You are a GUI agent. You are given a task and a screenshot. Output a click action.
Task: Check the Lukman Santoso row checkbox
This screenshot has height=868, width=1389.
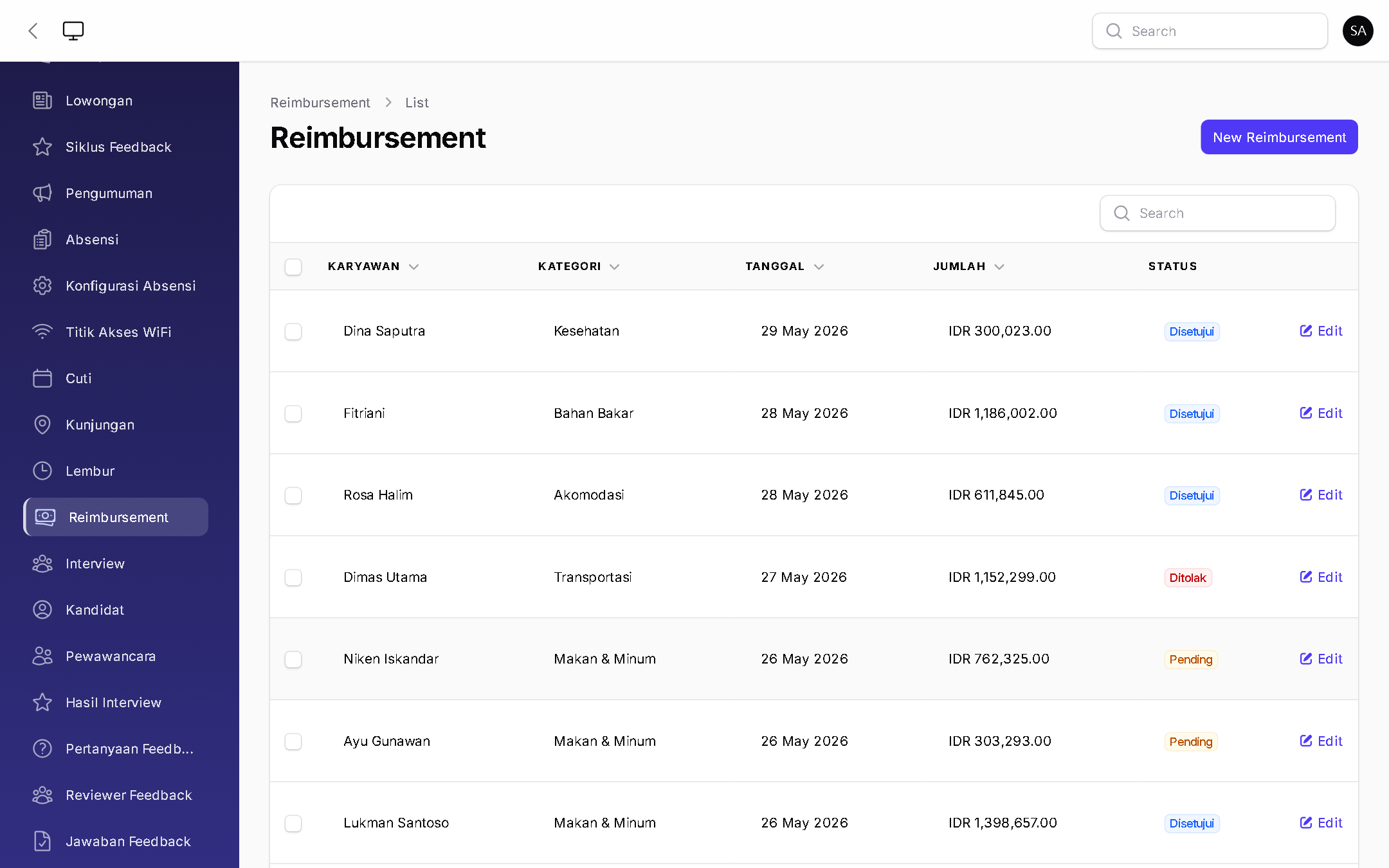point(293,824)
